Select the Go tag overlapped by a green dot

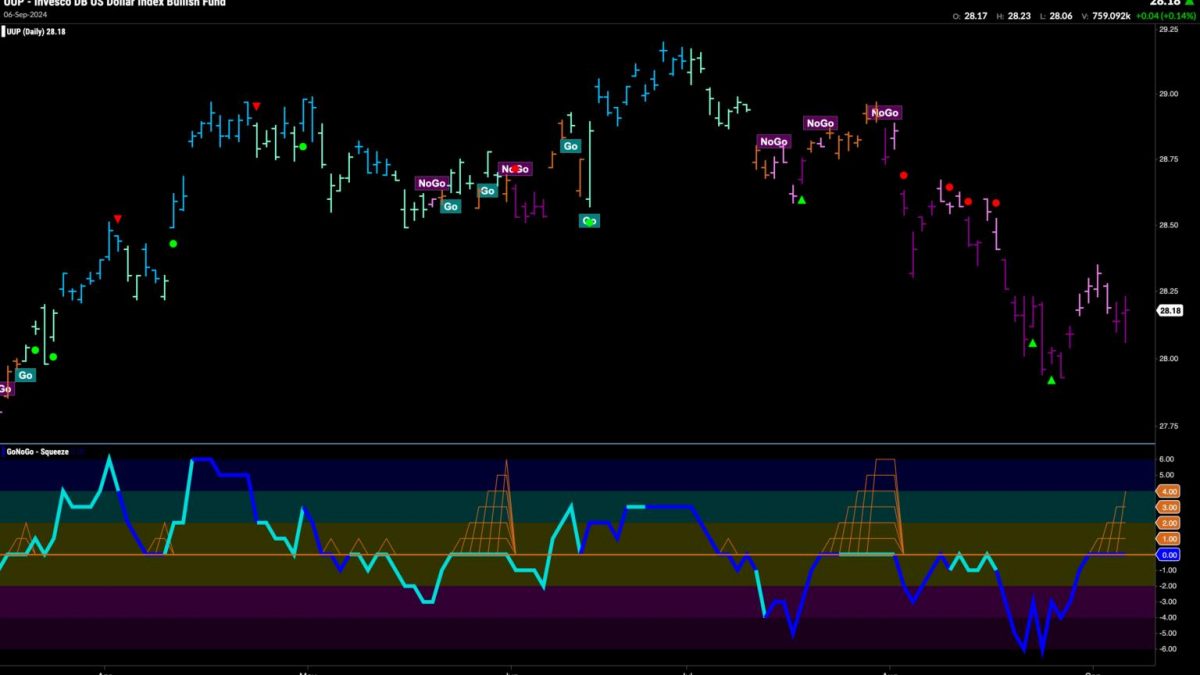(x=589, y=220)
